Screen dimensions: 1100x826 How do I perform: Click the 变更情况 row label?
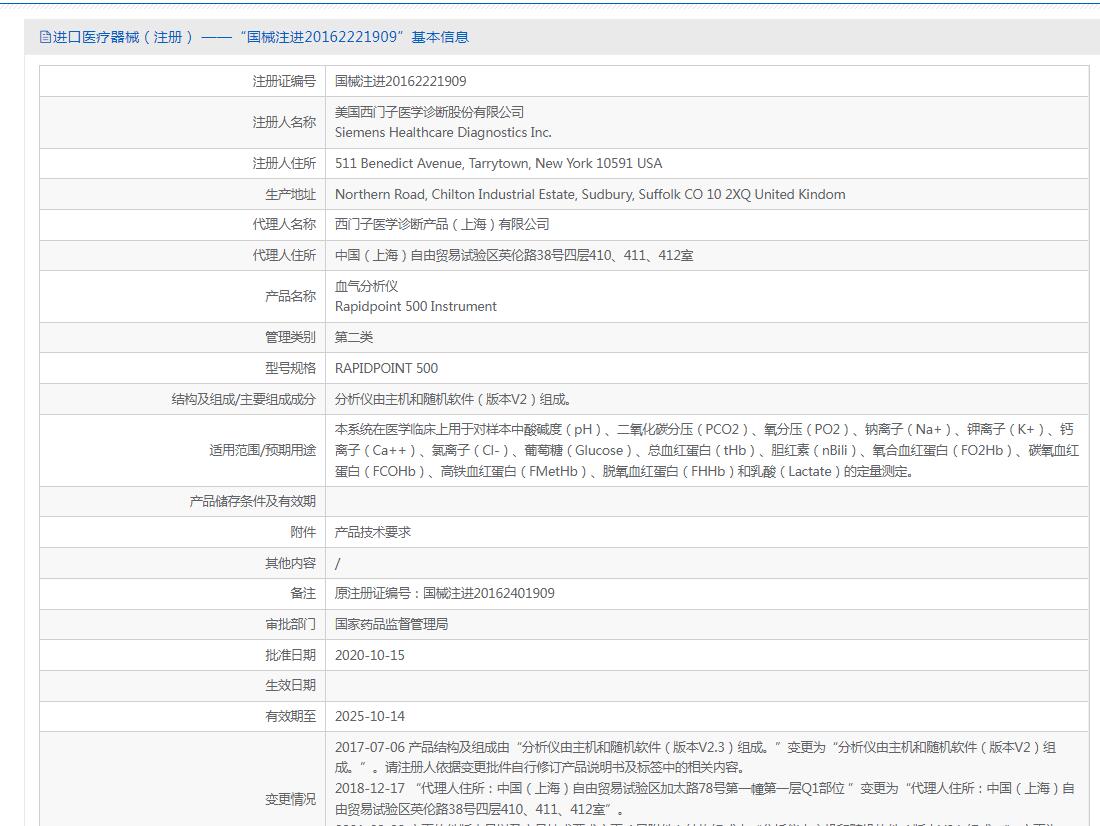(290, 799)
